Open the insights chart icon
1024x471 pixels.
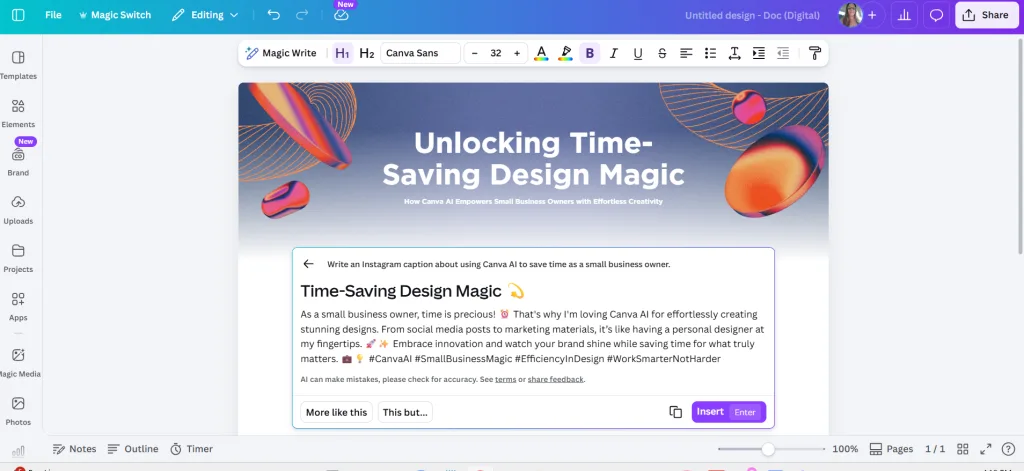click(x=904, y=15)
